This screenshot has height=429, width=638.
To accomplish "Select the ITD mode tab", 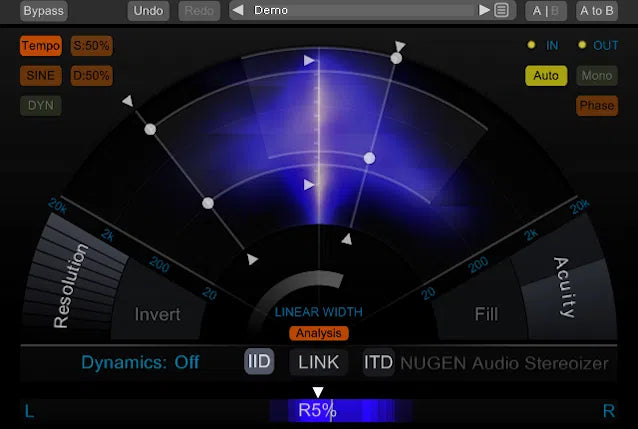I will tap(378, 362).
